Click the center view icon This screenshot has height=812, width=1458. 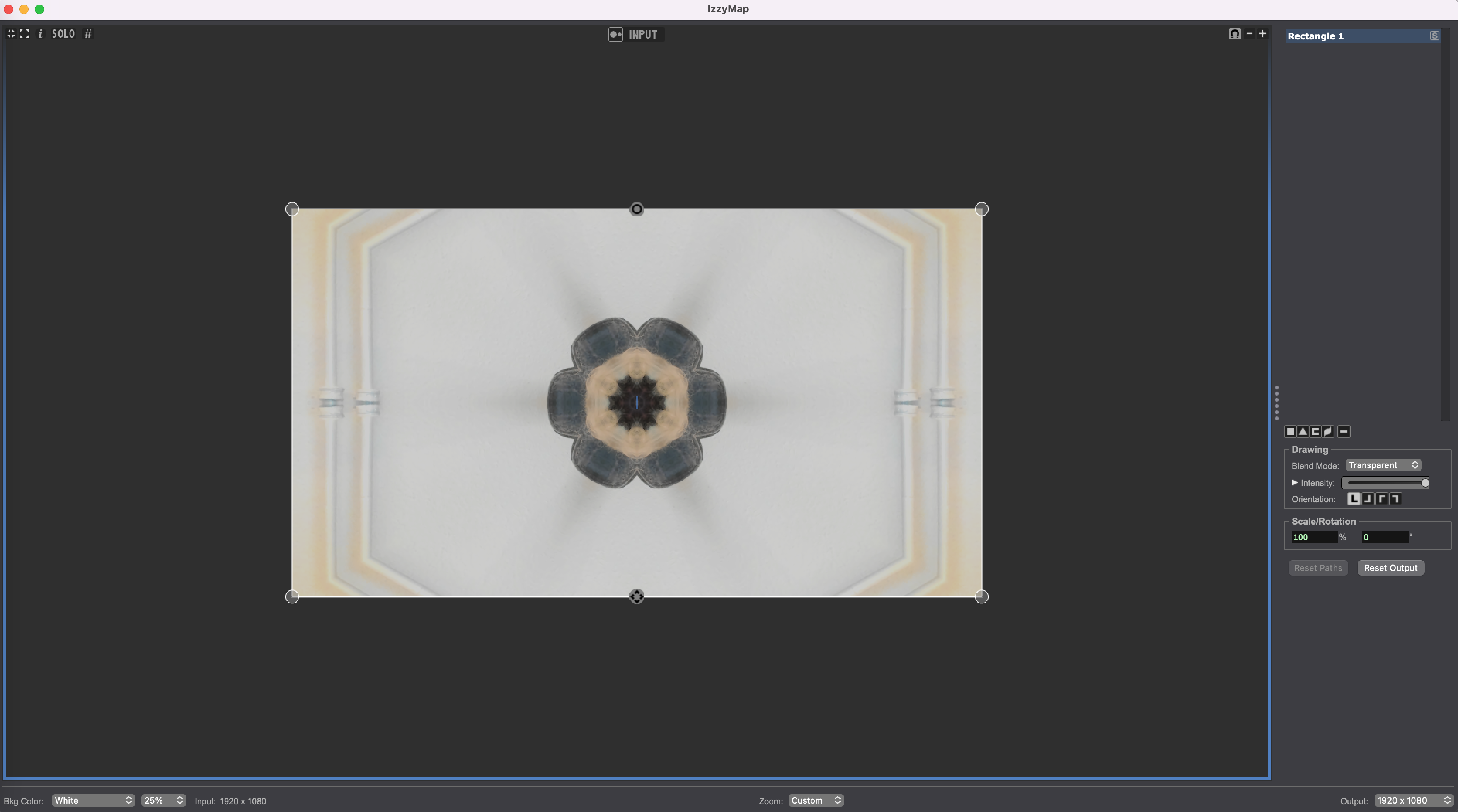(x=11, y=34)
